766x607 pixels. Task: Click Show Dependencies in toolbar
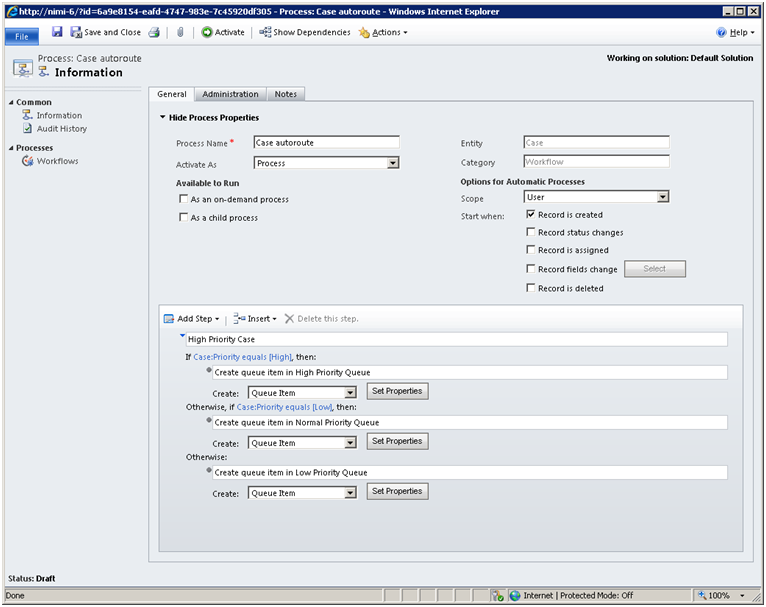pyautogui.click(x=305, y=32)
